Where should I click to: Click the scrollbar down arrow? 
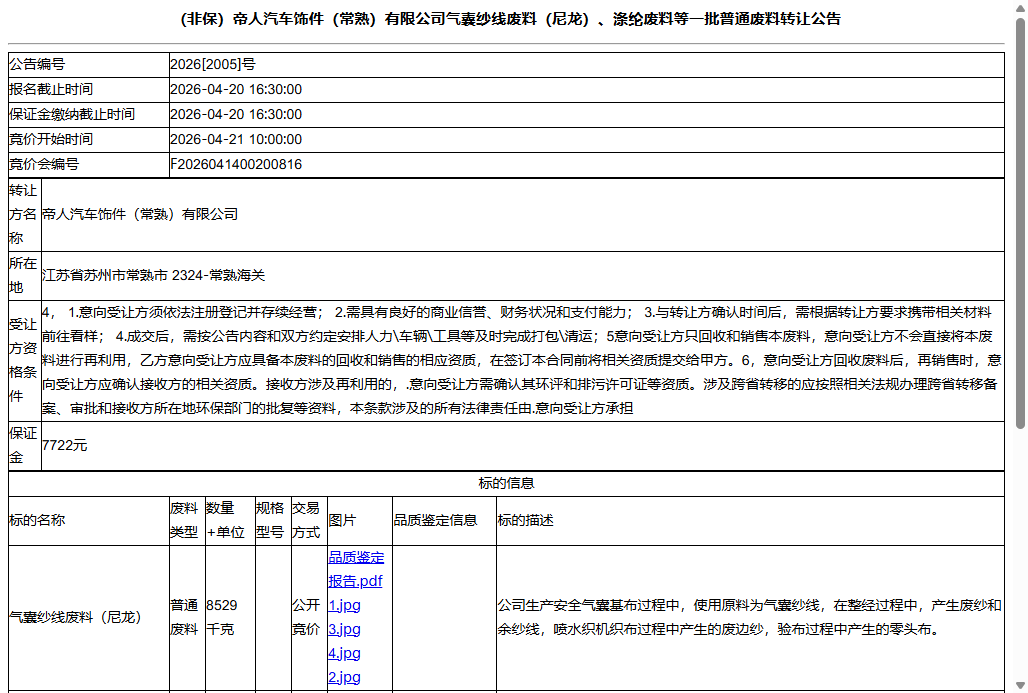click(x=1020, y=686)
